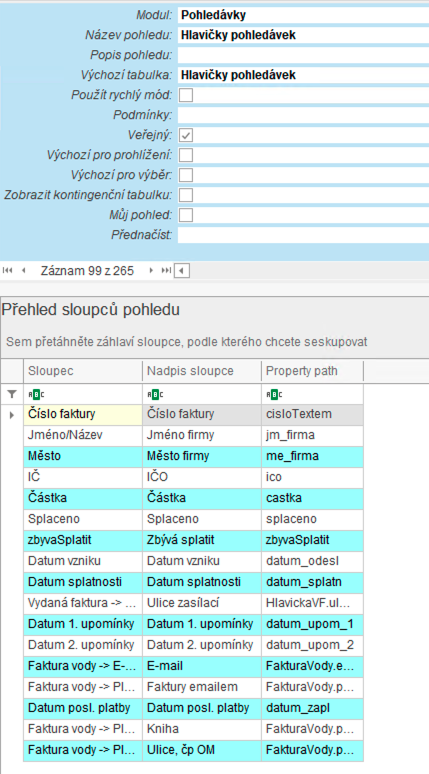Select the datum_splatn cell
The width and height of the screenshot is (429, 774).
tap(312, 582)
